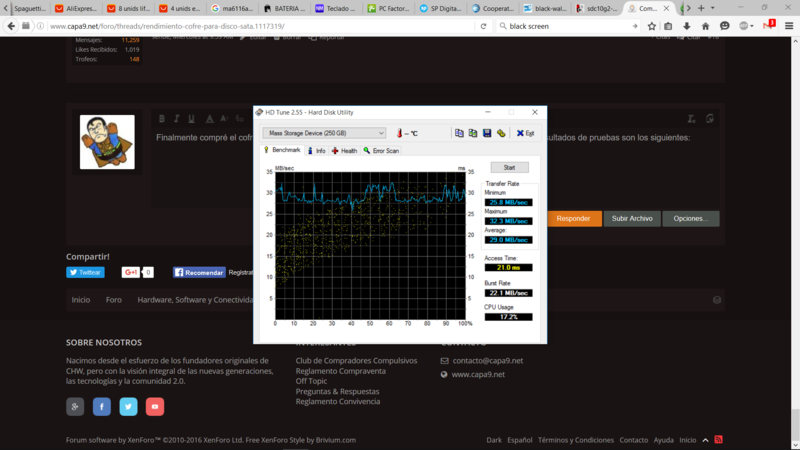Click the YouTube footer social icon
800x450 pixels.
pyautogui.click(x=155, y=407)
